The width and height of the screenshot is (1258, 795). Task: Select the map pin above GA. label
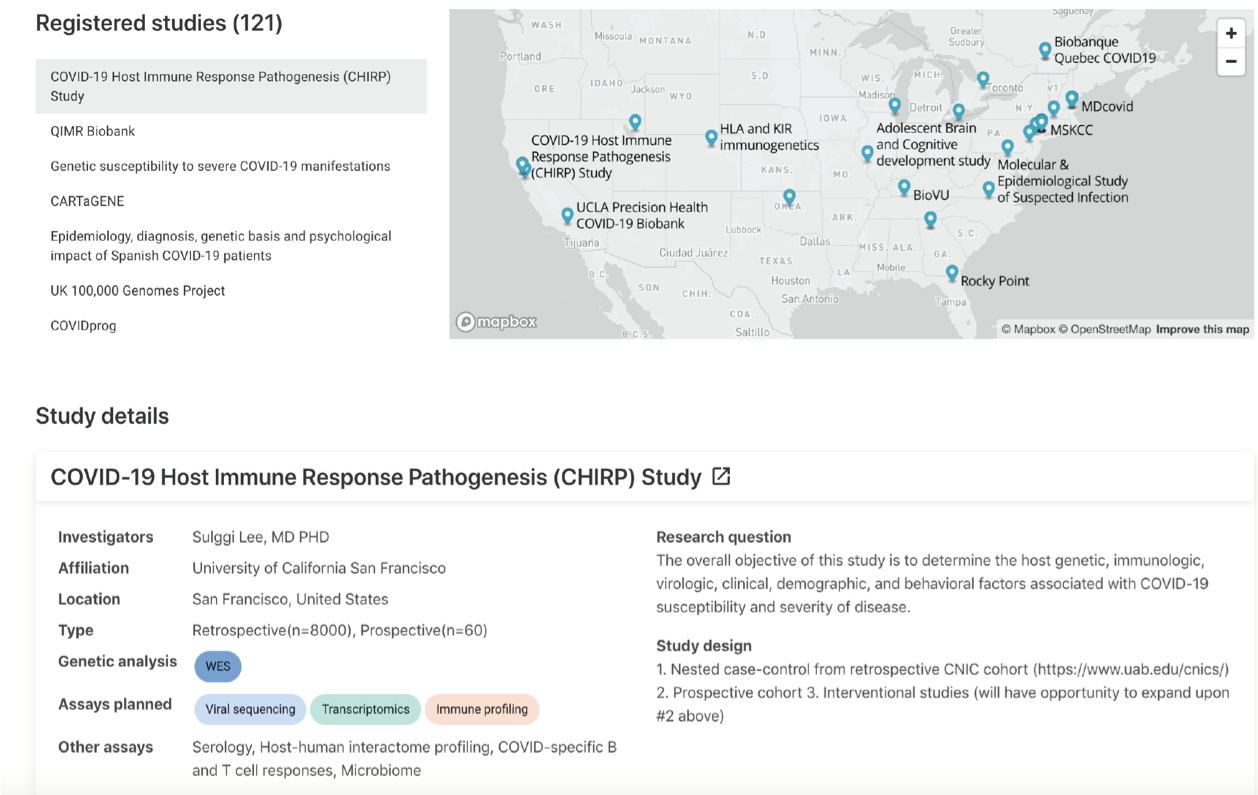tap(930, 219)
